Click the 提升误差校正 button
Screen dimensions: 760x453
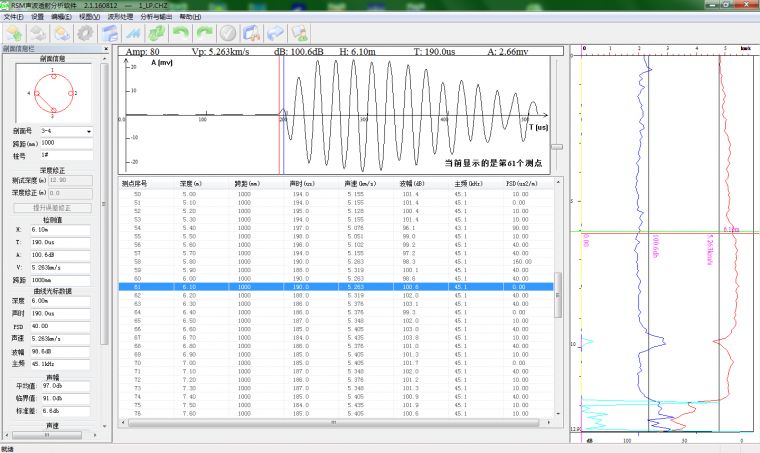tap(53, 207)
